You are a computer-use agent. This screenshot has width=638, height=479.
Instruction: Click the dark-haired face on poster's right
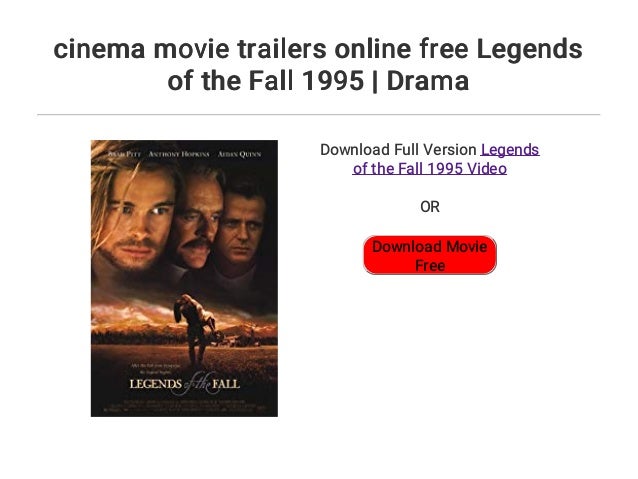click(x=240, y=228)
